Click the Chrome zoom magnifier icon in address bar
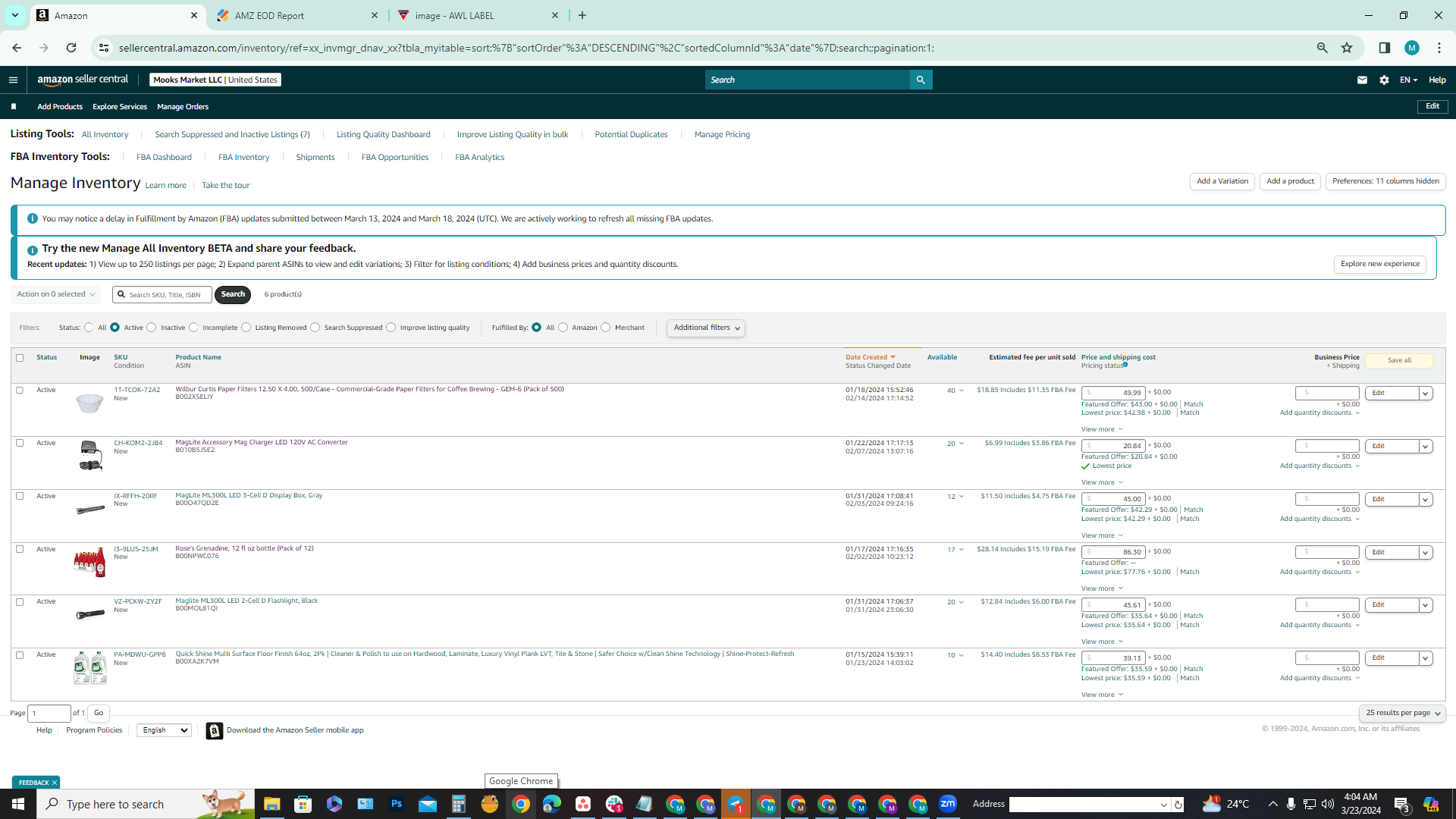 pos(1322,48)
